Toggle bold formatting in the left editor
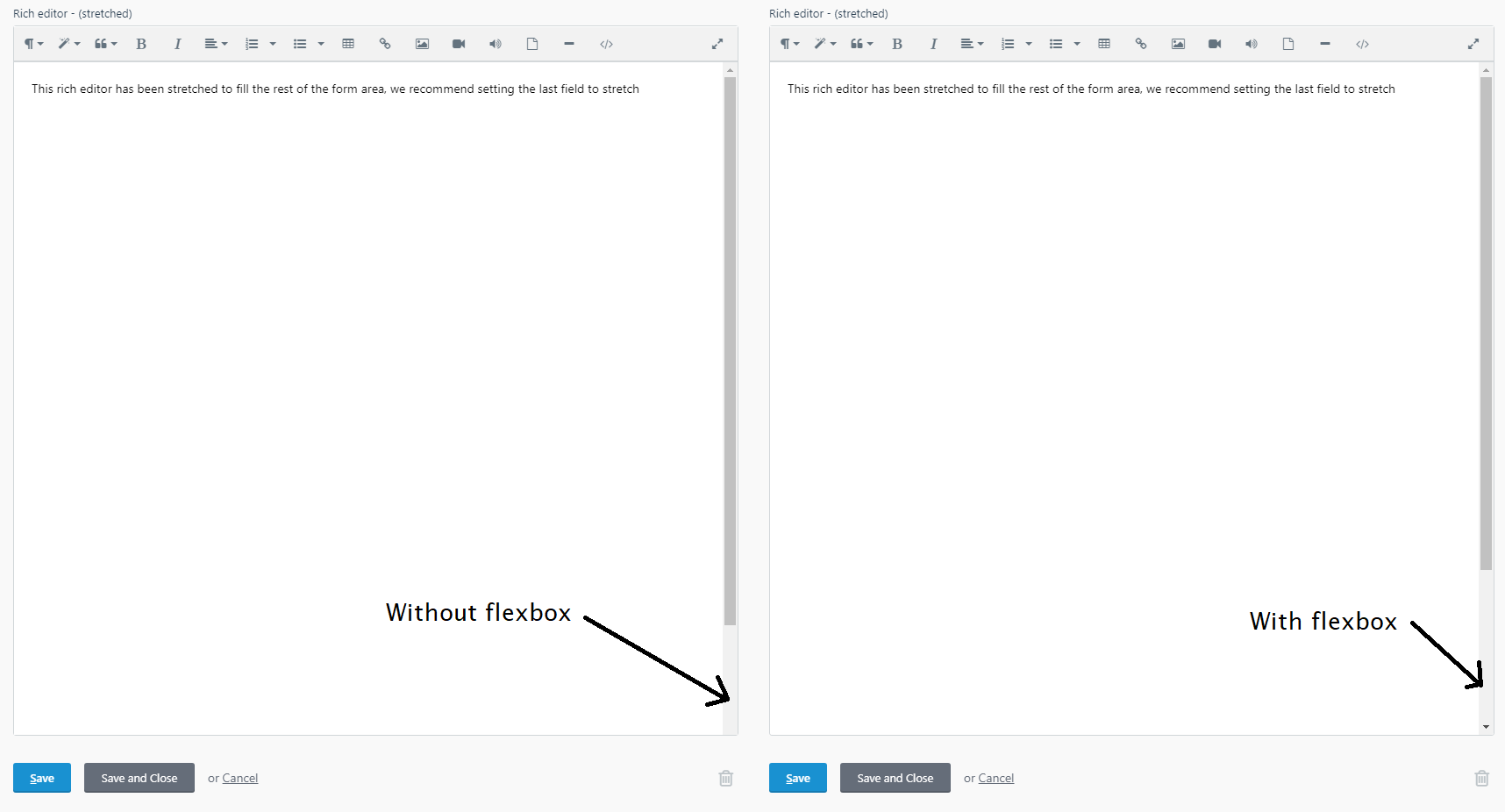Image resolution: width=1505 pixels, height=812 pixels. coord(140,43)
